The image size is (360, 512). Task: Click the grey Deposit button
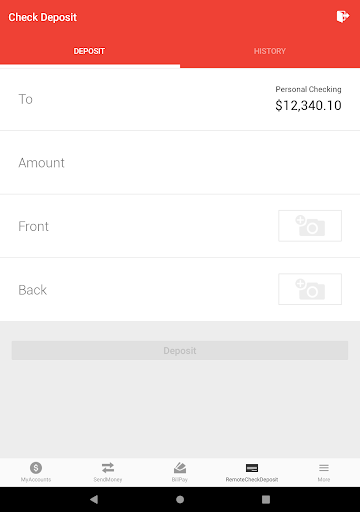pyautogui.click(x=180, y=350)
